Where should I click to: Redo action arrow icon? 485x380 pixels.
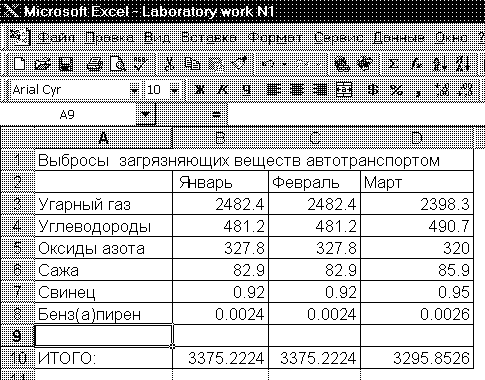(302, 63)
